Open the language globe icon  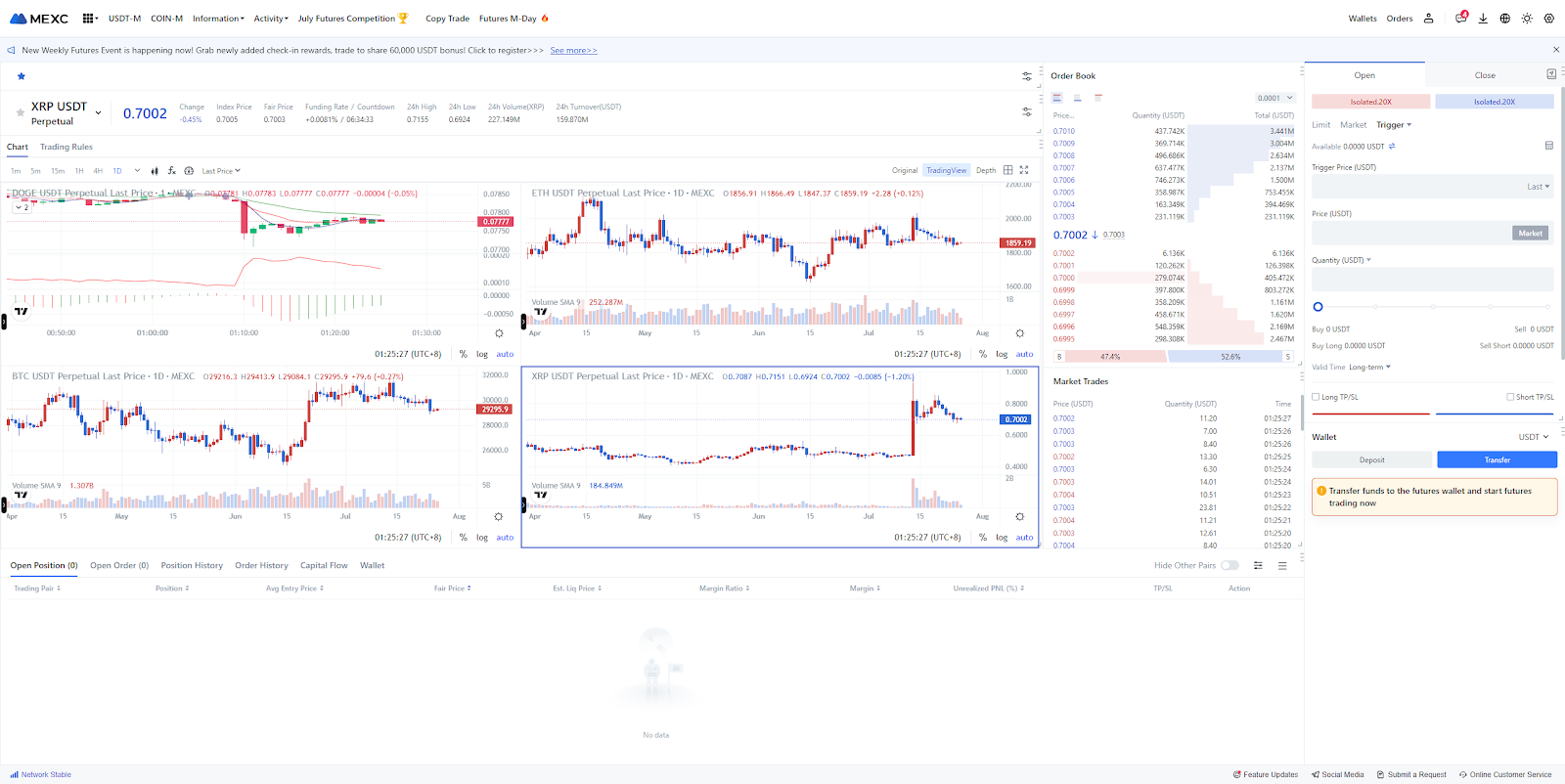(x=1505, y=19)
